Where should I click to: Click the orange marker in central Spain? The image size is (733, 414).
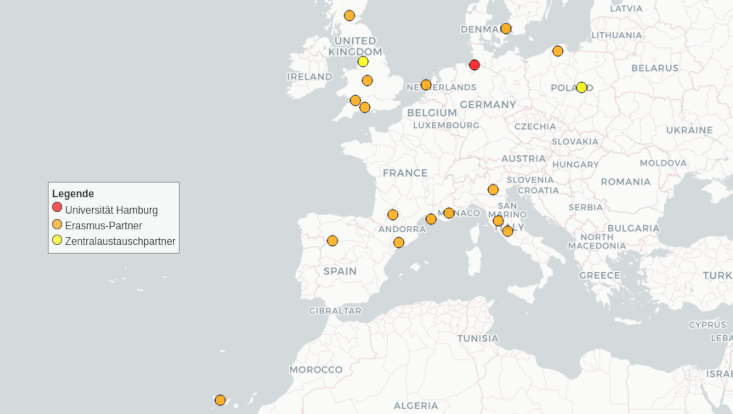click(332, 241)
